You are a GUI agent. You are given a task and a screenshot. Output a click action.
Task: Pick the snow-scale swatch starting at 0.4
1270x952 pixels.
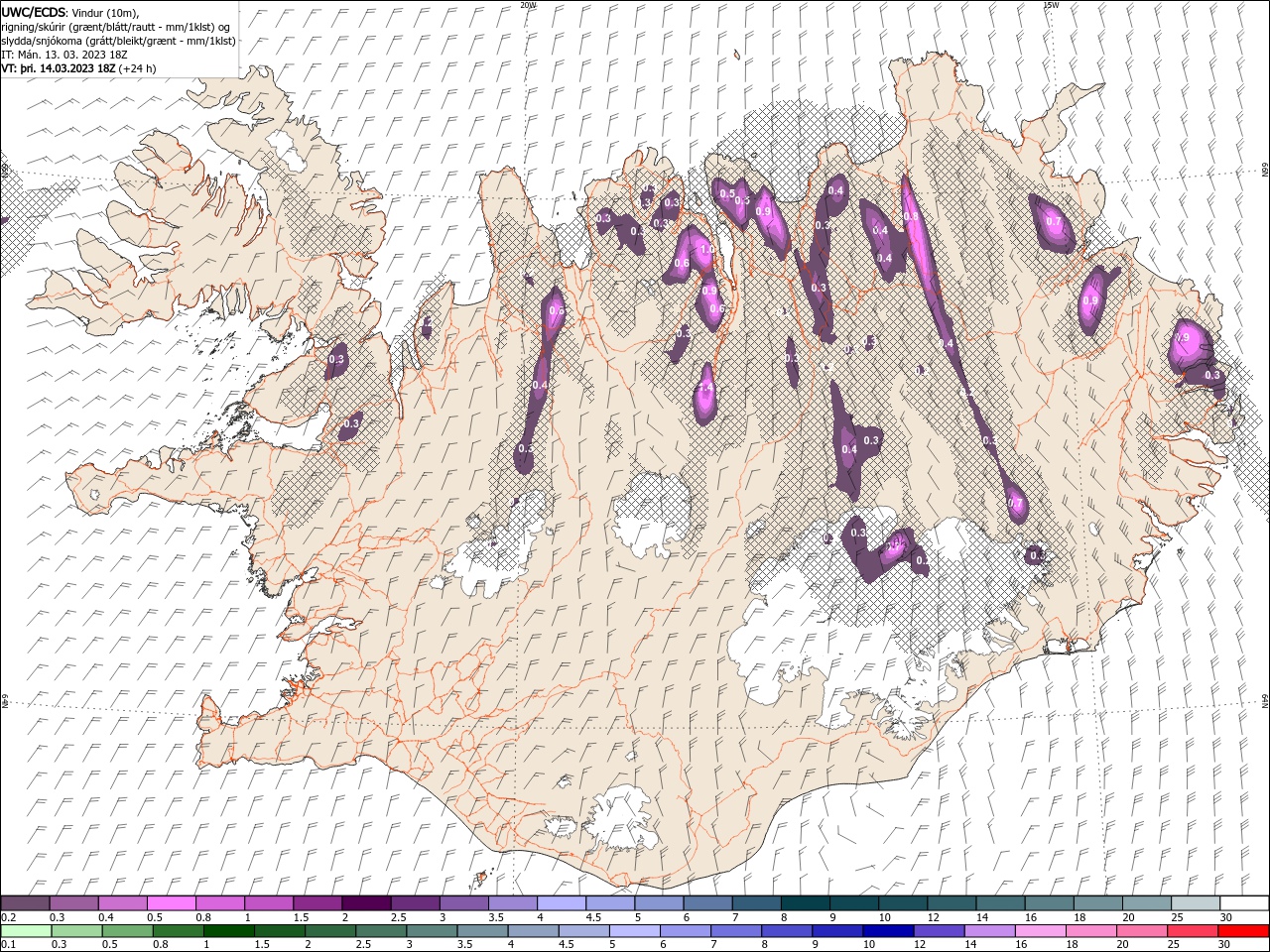pyautogui.click(x=122, y=903)
